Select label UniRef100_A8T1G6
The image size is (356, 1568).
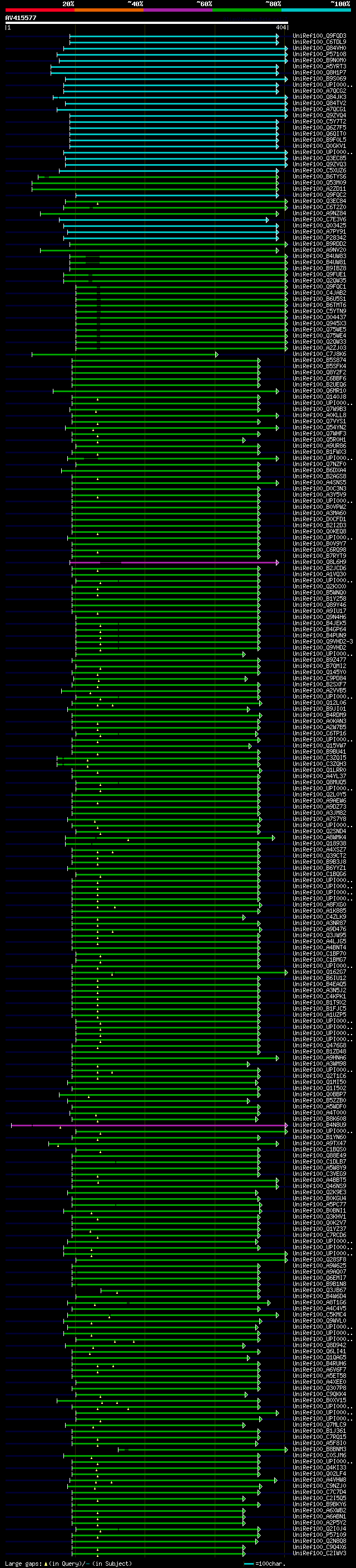319,1302
